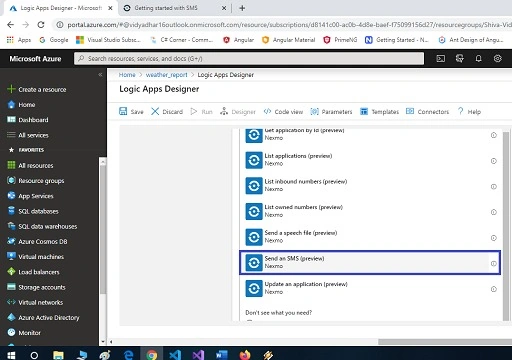The width and height of the screenshot is (512, 360).
Task: Open Help from the toolbar
Action: 469,112
